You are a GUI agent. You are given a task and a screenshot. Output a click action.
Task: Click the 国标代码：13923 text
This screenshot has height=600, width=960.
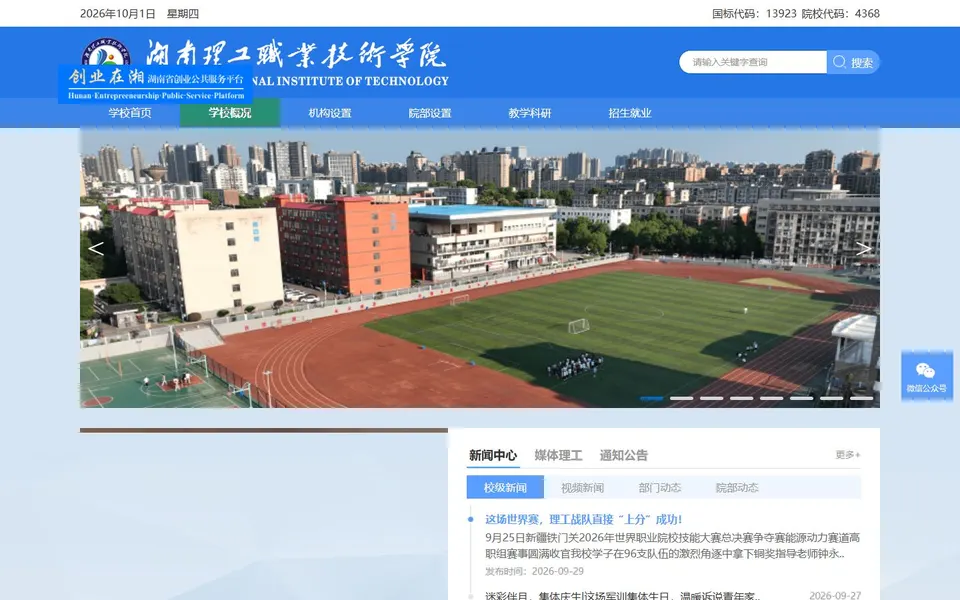click(x=754, y=13)
